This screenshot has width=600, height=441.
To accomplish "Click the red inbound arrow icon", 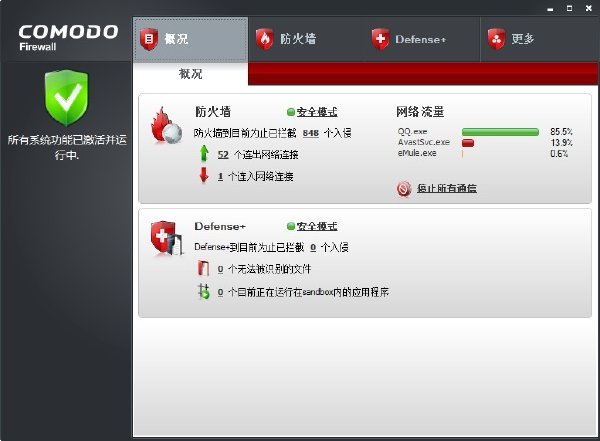I will pyautogui.click(x=204, y=175).
